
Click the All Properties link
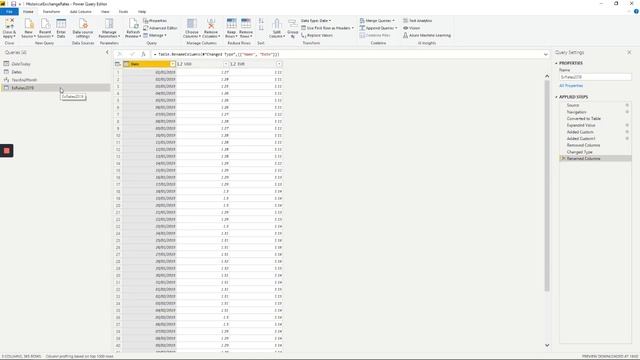click(571, 86)
